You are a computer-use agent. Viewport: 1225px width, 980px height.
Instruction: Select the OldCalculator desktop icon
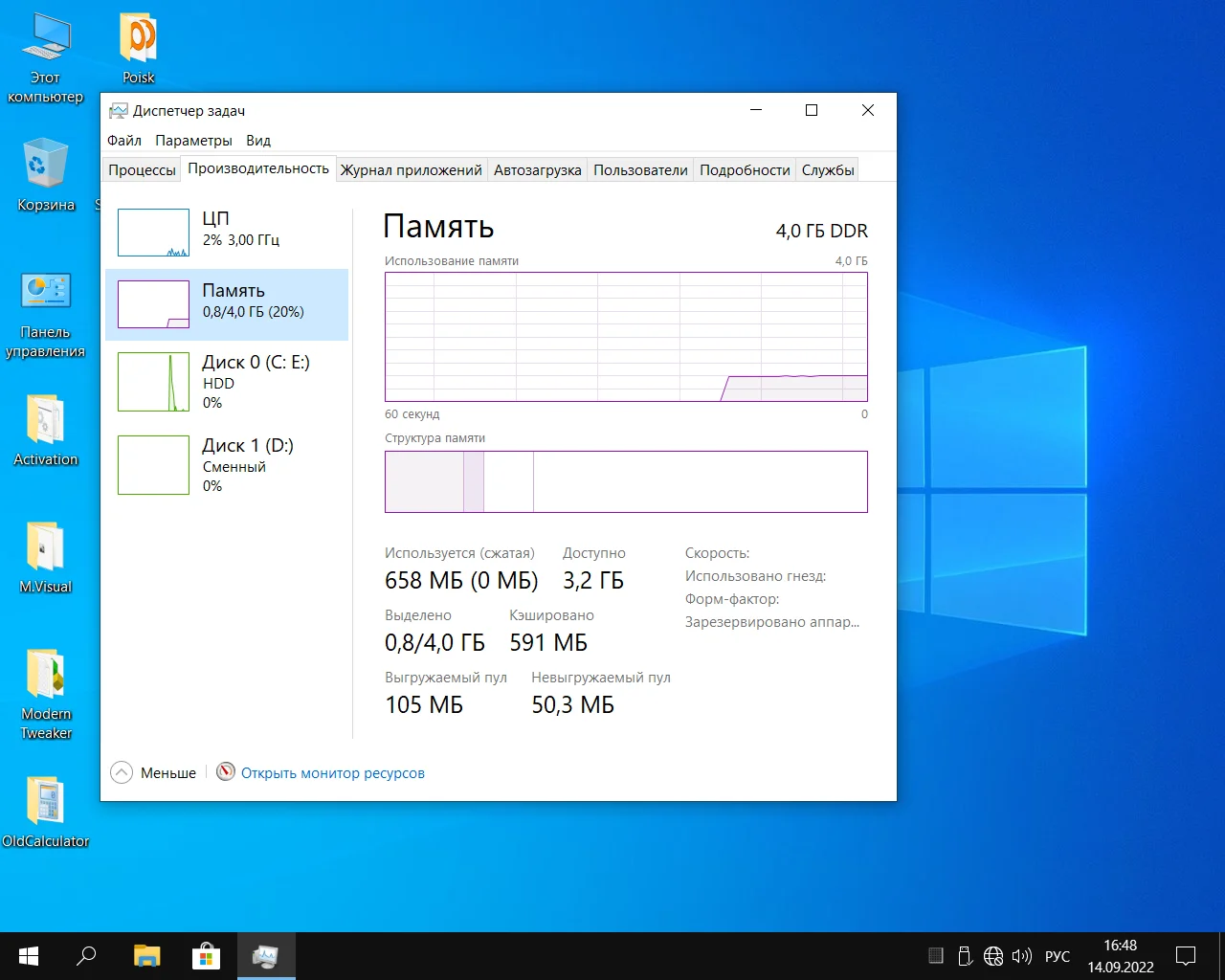(45, 812)
